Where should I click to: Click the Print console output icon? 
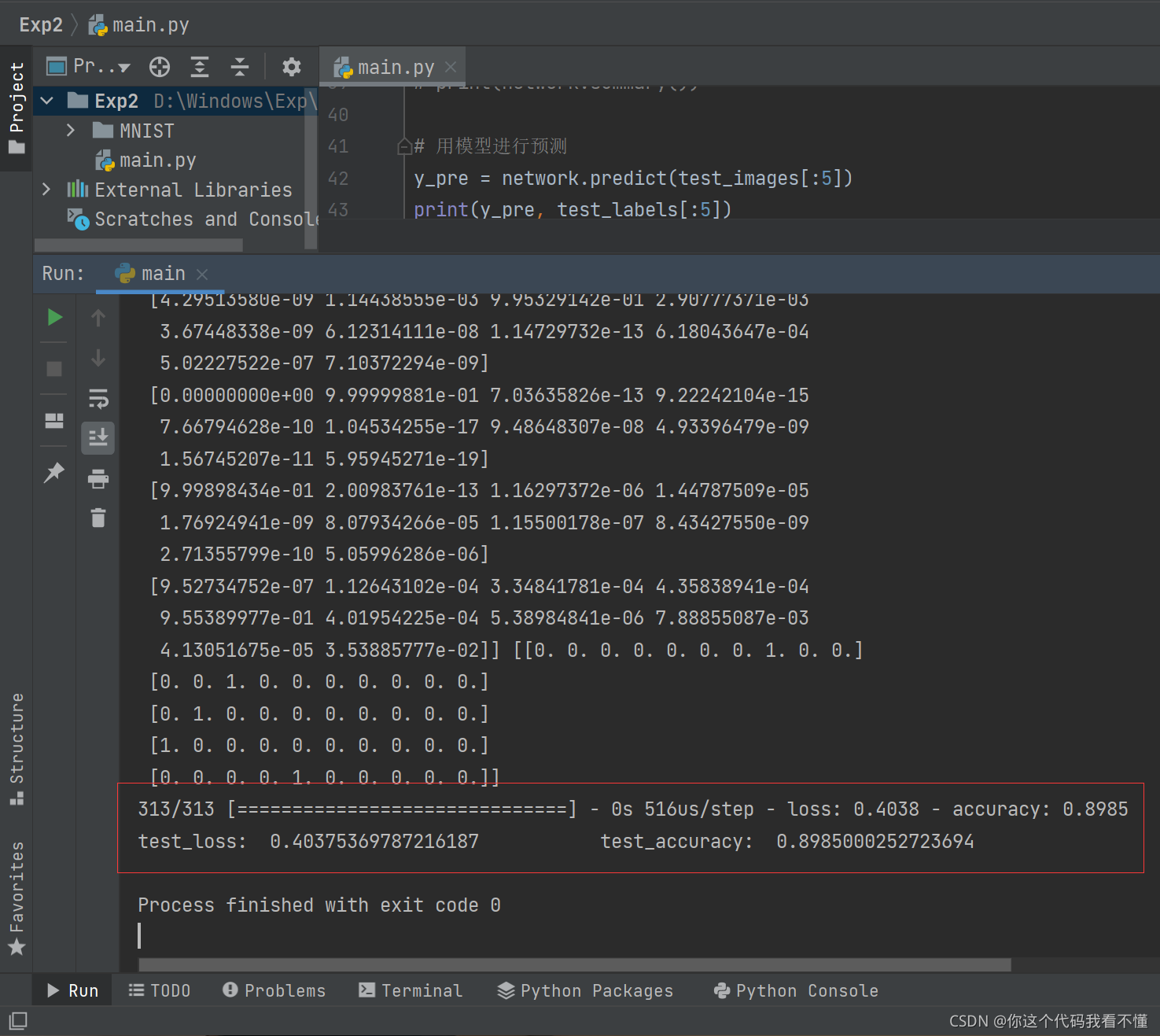(x=98, y=478)
